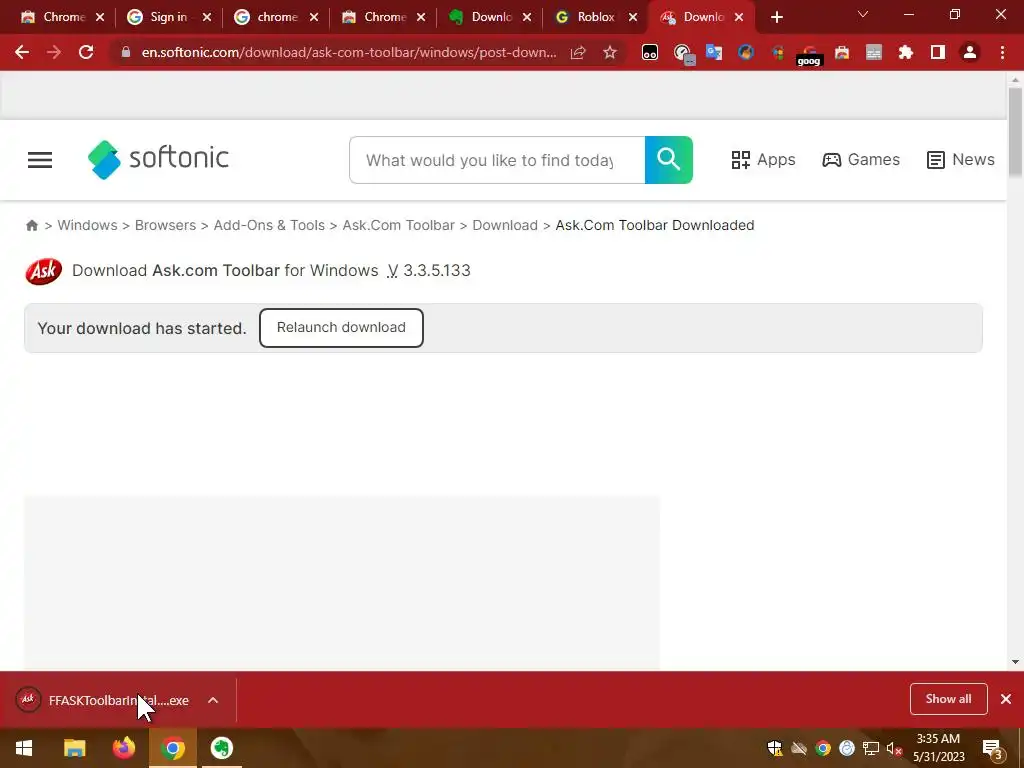1024x768 pixels.
Task: Click the home icon in the breadcrumb
Action: pyautogui.click(x=31, y=225)
